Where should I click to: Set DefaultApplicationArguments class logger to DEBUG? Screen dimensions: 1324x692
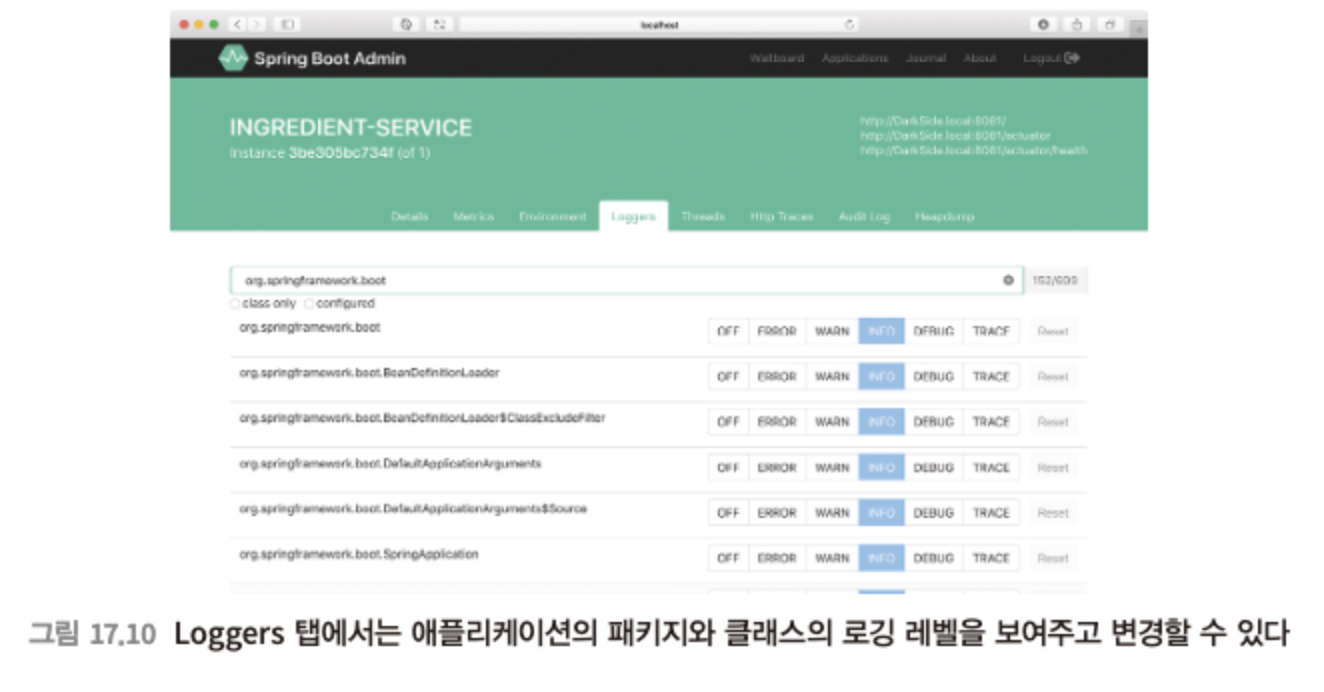point(933,468)
